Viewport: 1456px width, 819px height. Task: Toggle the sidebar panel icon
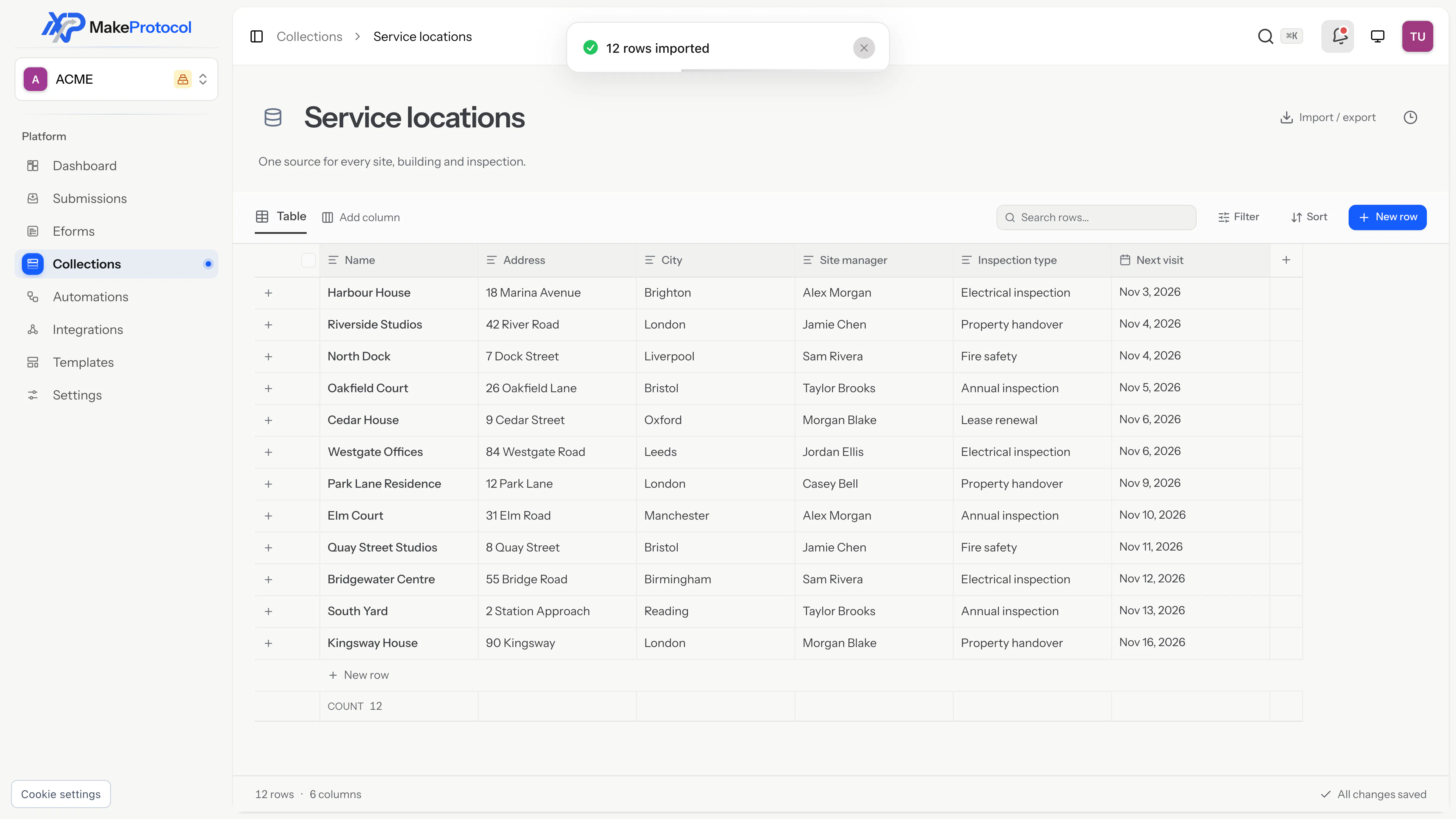(x=257, y=37)
